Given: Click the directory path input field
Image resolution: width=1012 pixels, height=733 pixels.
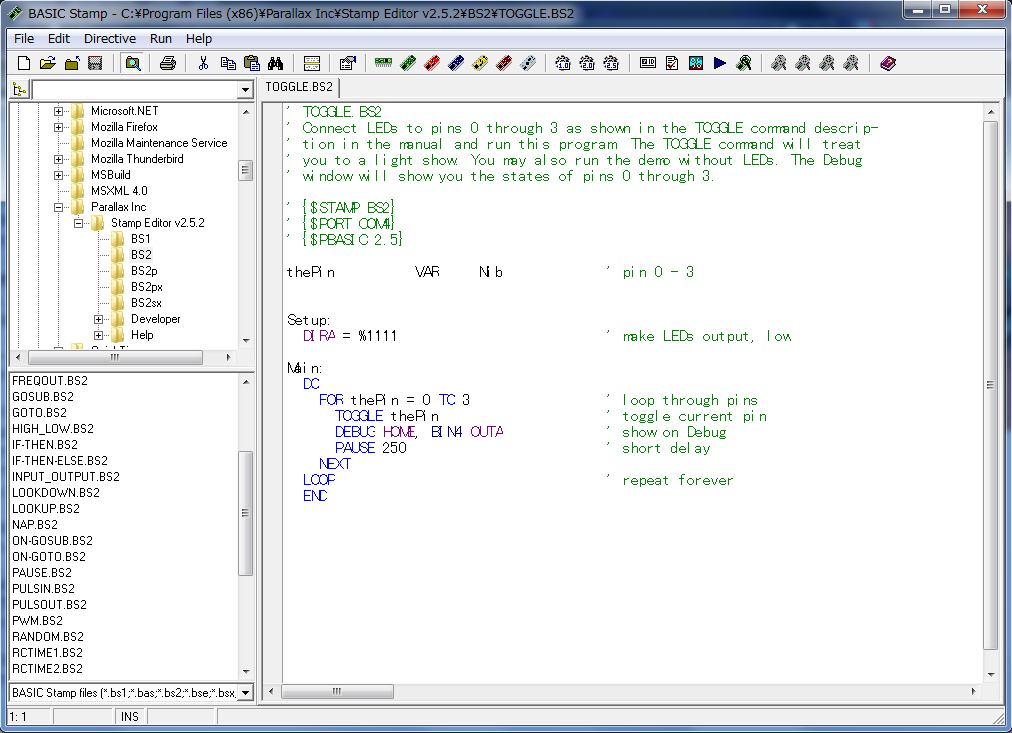Looking at the screenshot, I should 135,90.
